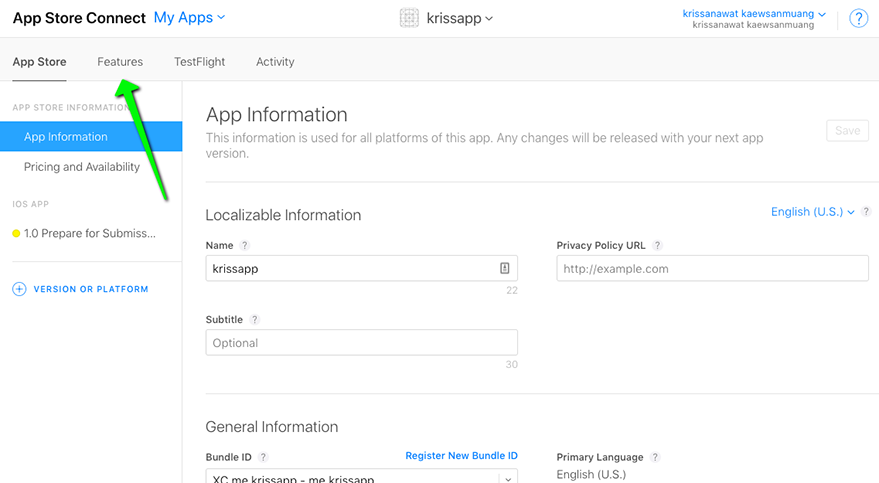Expand the My Apps dropdown
The width and height of the screenshot is (879, 483).
pyautogui.click(x=189, y=18)
